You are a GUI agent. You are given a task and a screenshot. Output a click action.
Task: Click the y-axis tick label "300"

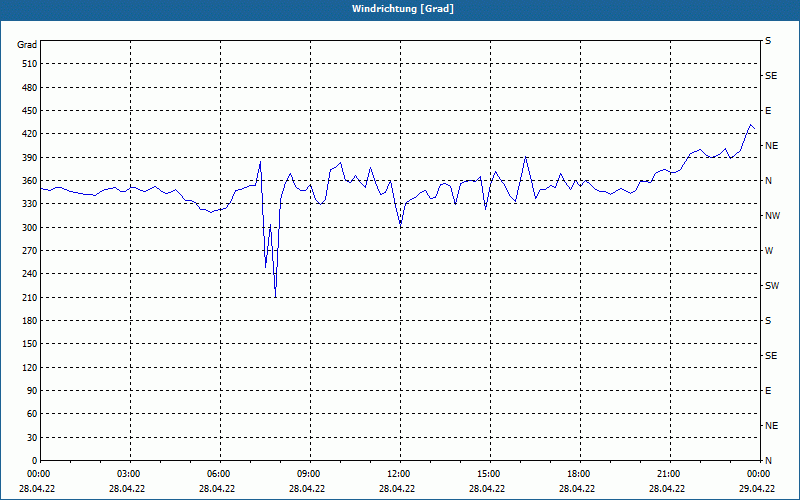coord(30,227)
